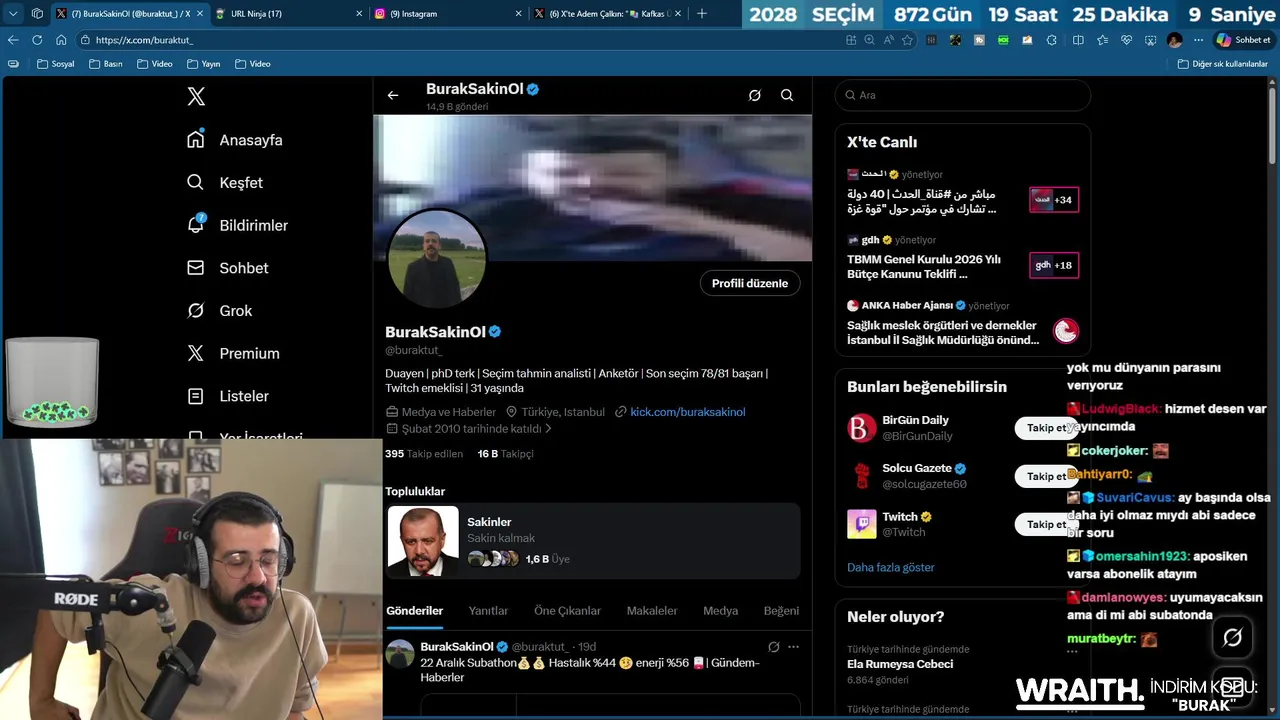Viewport: 1280px width, 720px height.
Task: Expand Şubat 2010 tarihinde katıldı details
Action: (469, 429)
